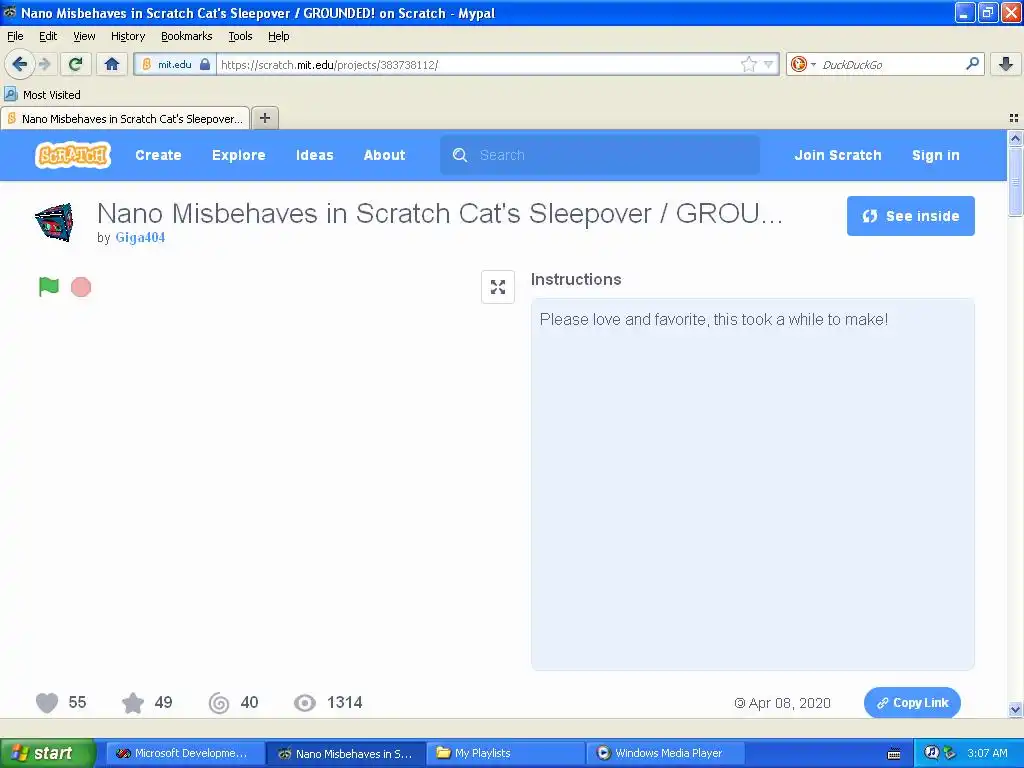Click the green flag to start project
Viewport: 1024px width, 768px height.
click(x=49, y=287)
